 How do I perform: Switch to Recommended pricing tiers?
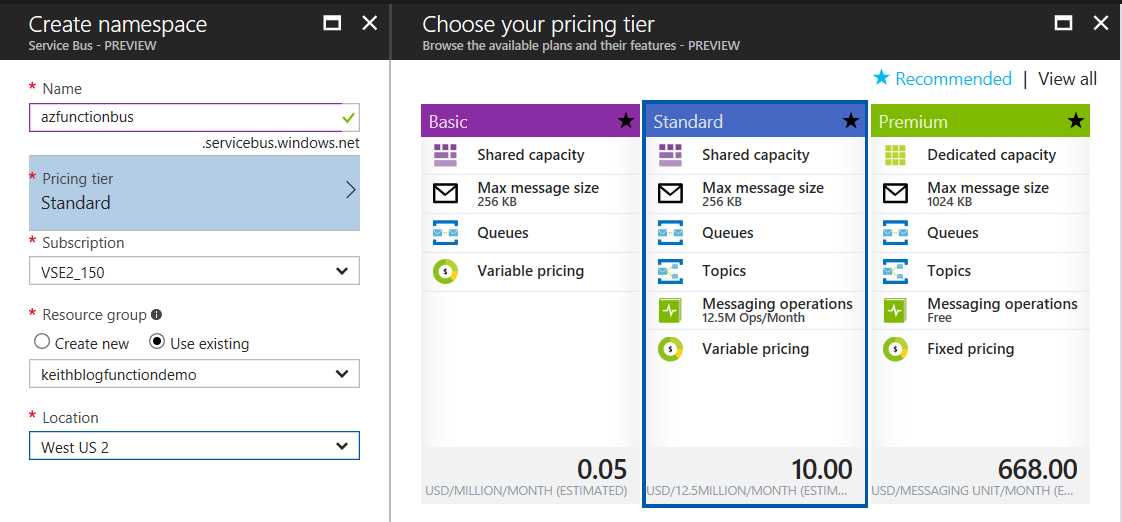(943, 79)
